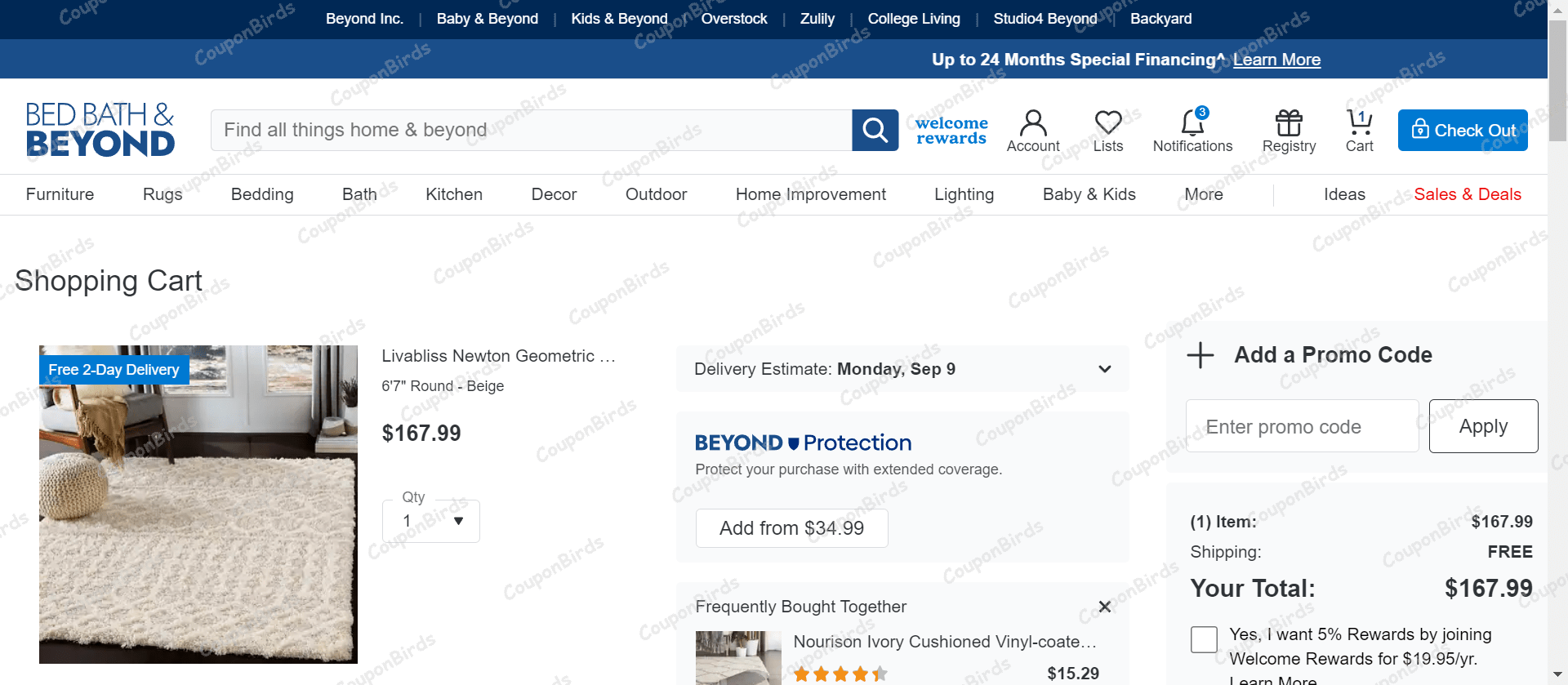Visit Backyard link
This screenshot has height=685, width=1568.
click(x=1160, y=19)
